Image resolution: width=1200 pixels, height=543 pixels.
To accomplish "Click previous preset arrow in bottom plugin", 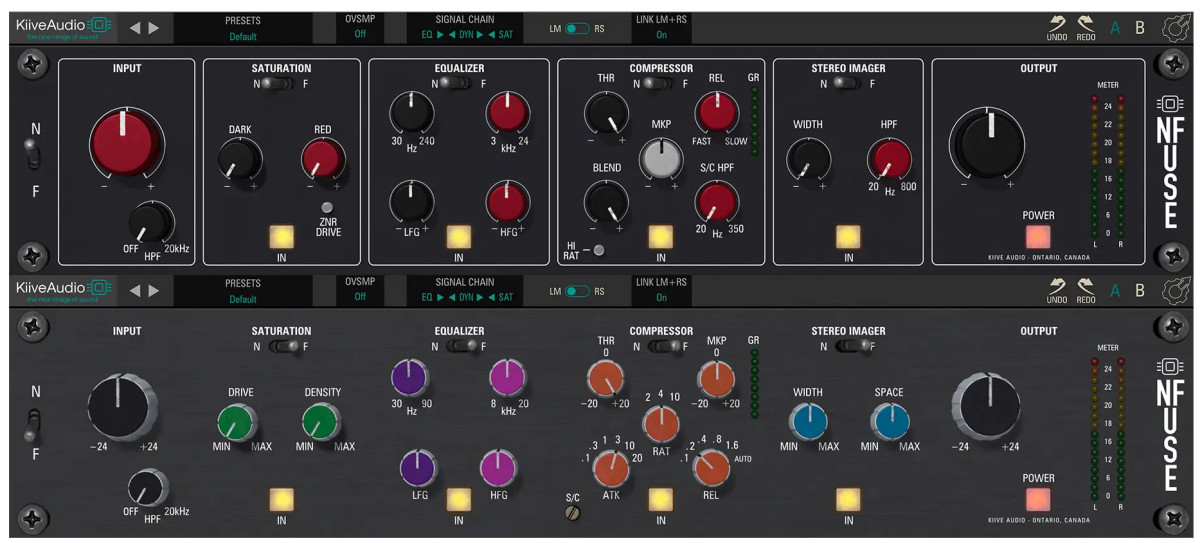I will coord(135,291).
